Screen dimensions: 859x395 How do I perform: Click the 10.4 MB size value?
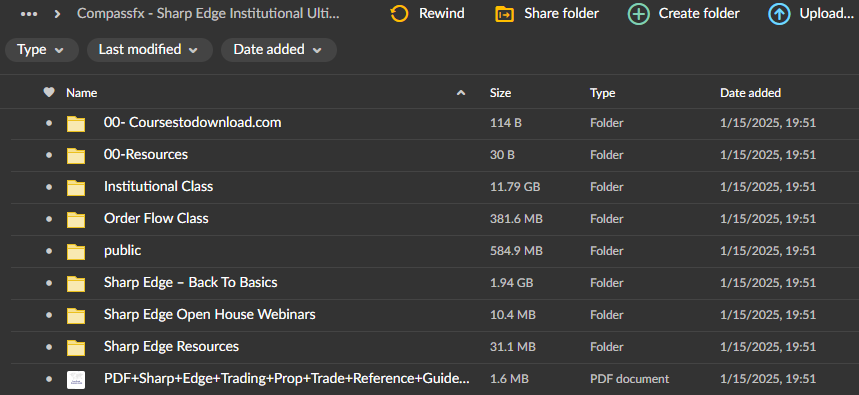click(512, 315)
